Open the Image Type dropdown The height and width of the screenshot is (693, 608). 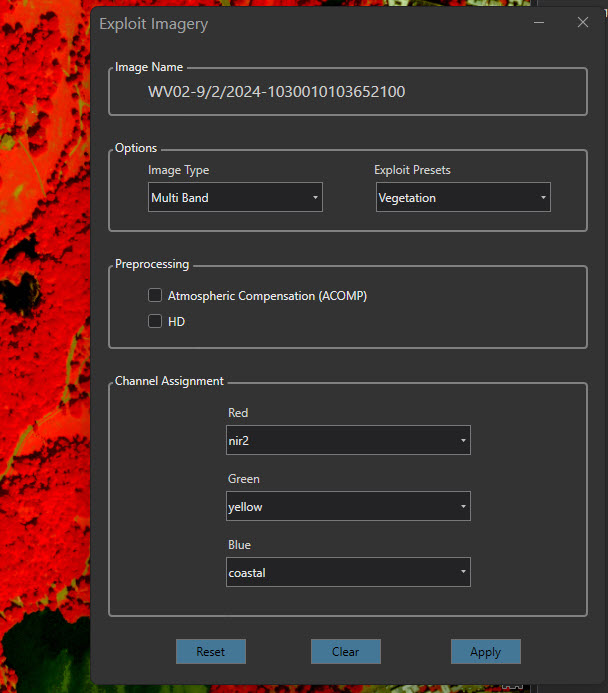click(235, 197)
